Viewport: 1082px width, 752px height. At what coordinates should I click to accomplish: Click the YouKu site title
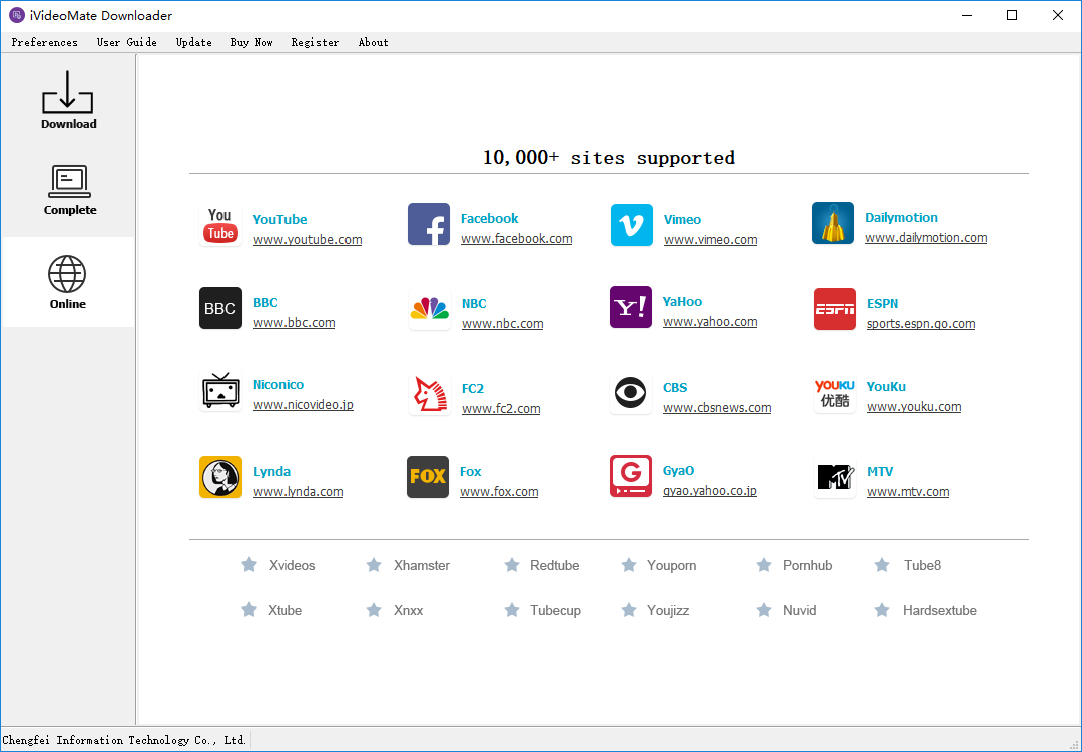(886, 387)
